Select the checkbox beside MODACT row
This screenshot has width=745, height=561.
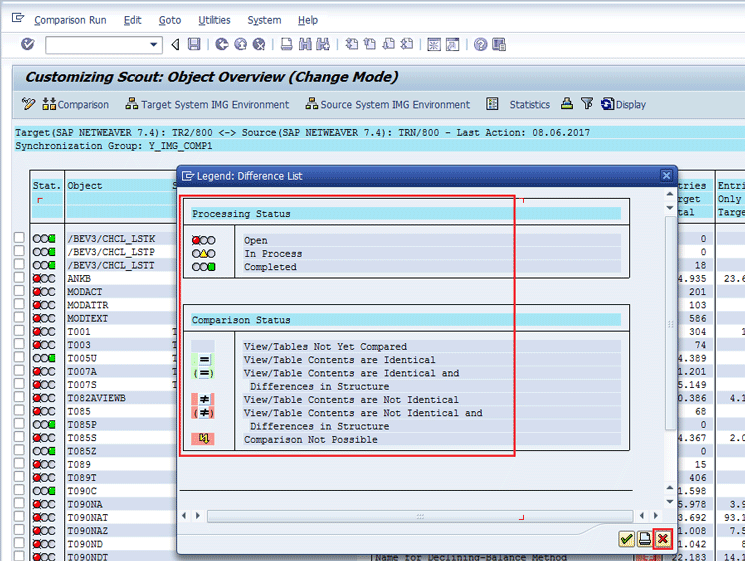[20, 291]
